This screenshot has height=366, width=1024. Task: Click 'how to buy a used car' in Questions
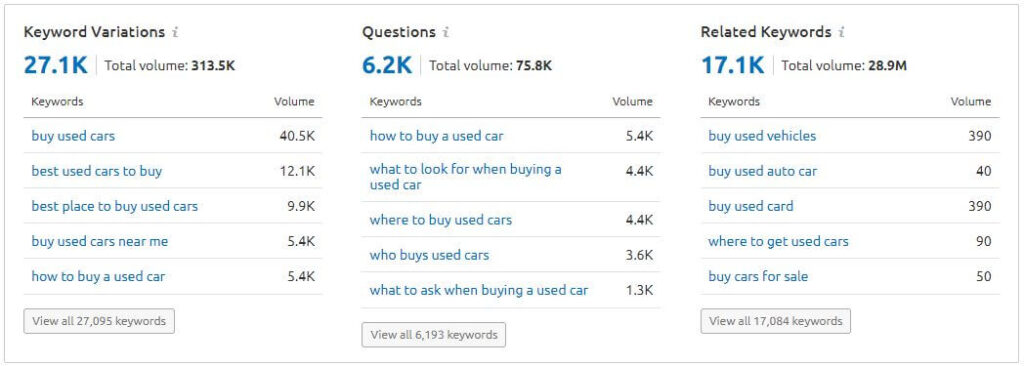click(x=436, y=136)
